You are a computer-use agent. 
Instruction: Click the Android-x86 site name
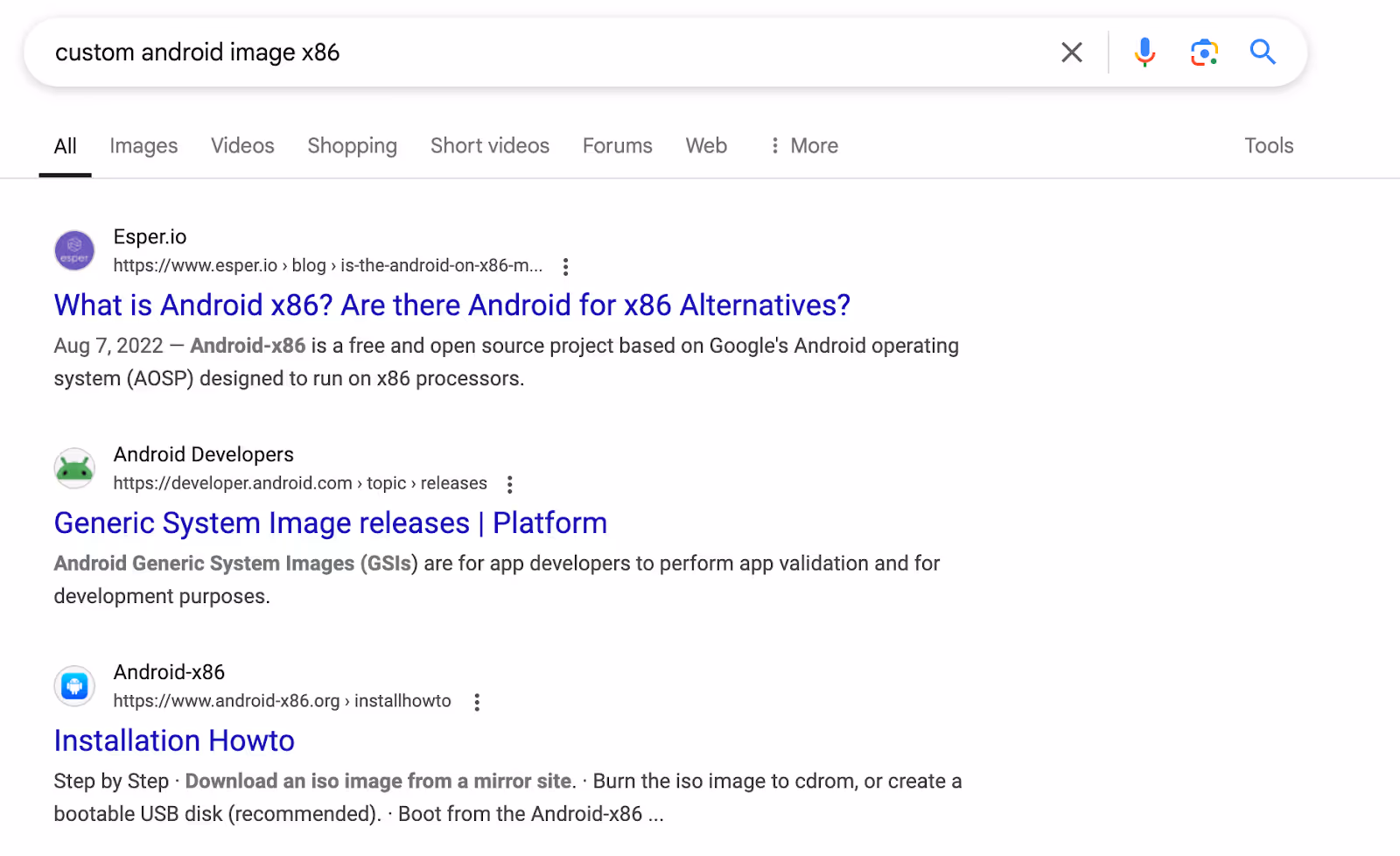pos(169,672)
